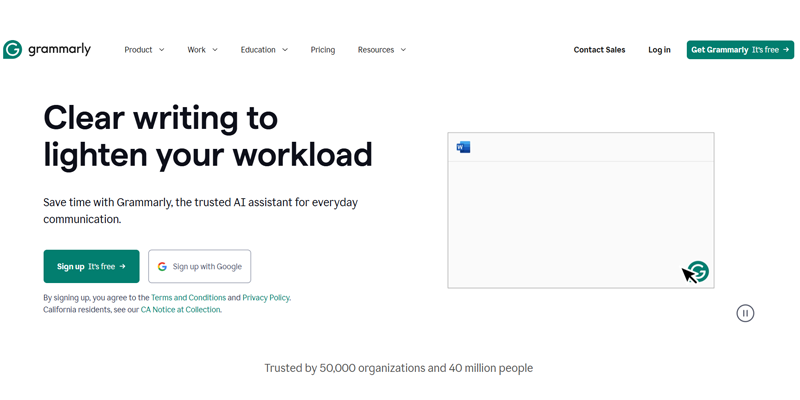Click the Log in link
The height and width of the screenshot is (400, 800).
[659, 49]
